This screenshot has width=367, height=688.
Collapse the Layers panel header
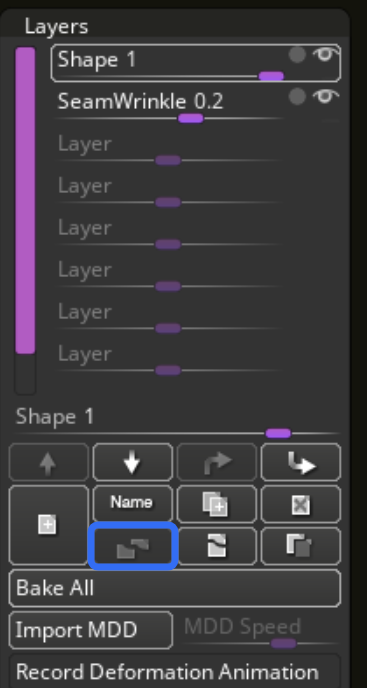pos(56,26)
